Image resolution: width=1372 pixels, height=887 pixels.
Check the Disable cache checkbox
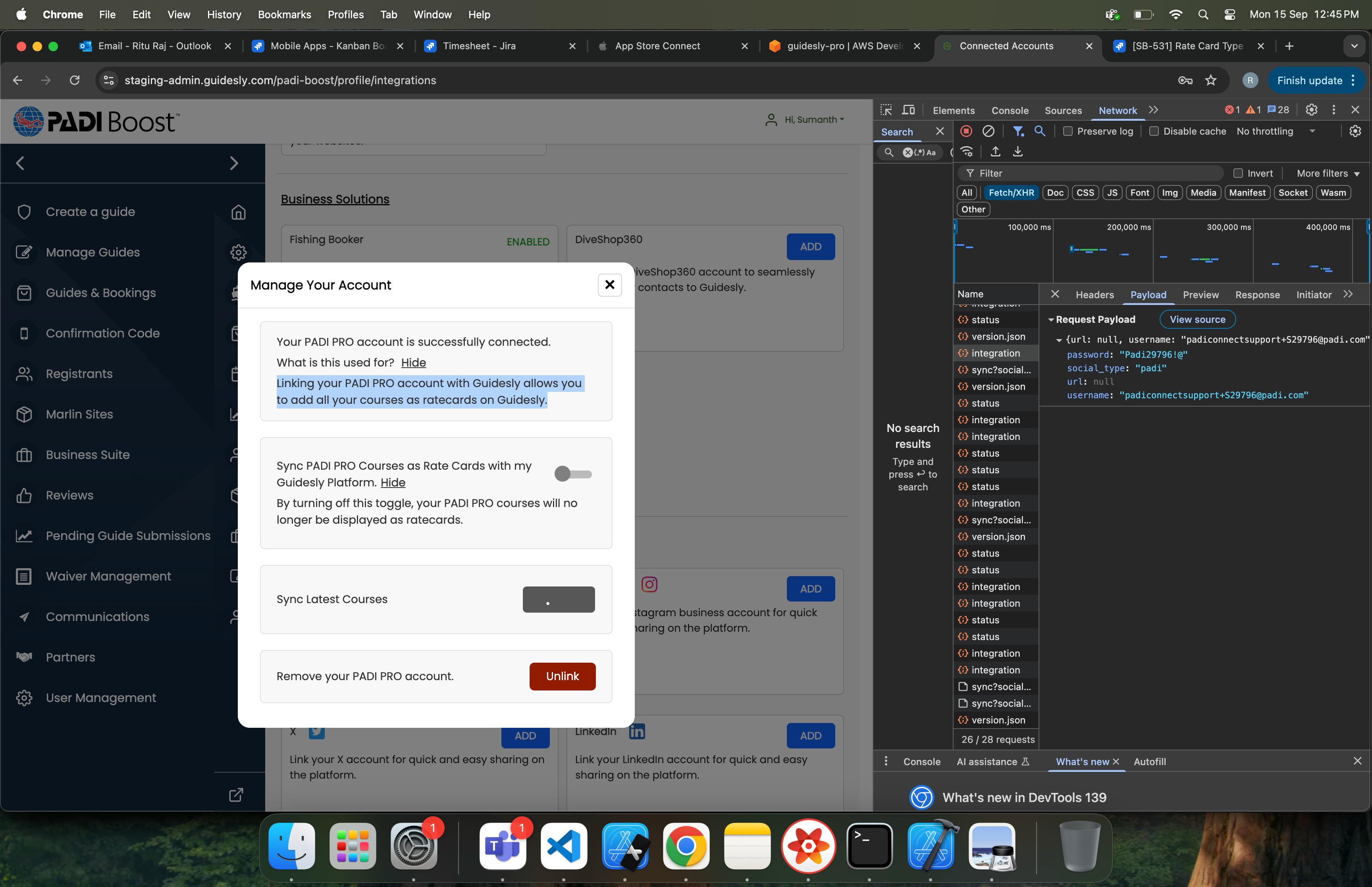coord(1154,131)
